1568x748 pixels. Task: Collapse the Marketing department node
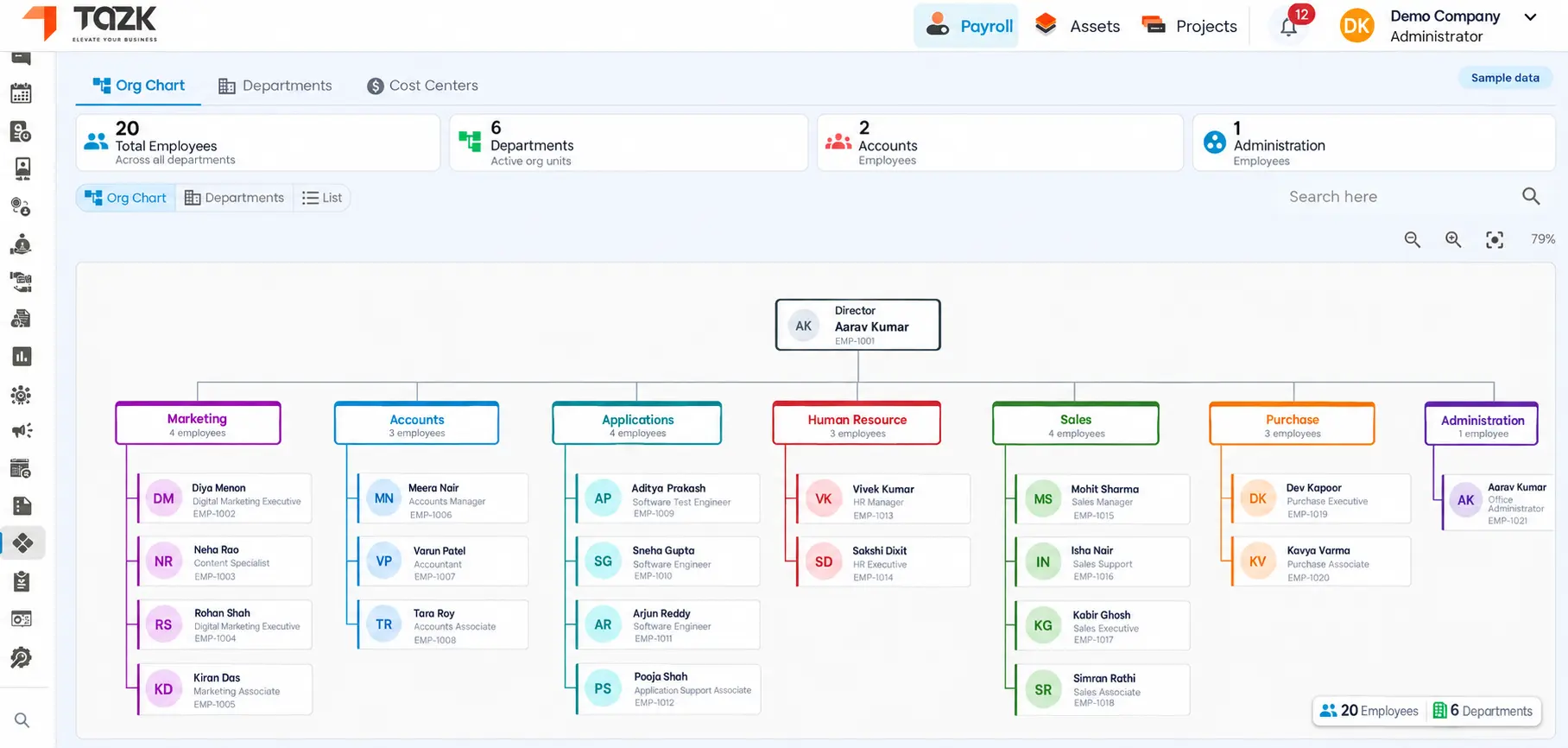(x=198, y=424)
